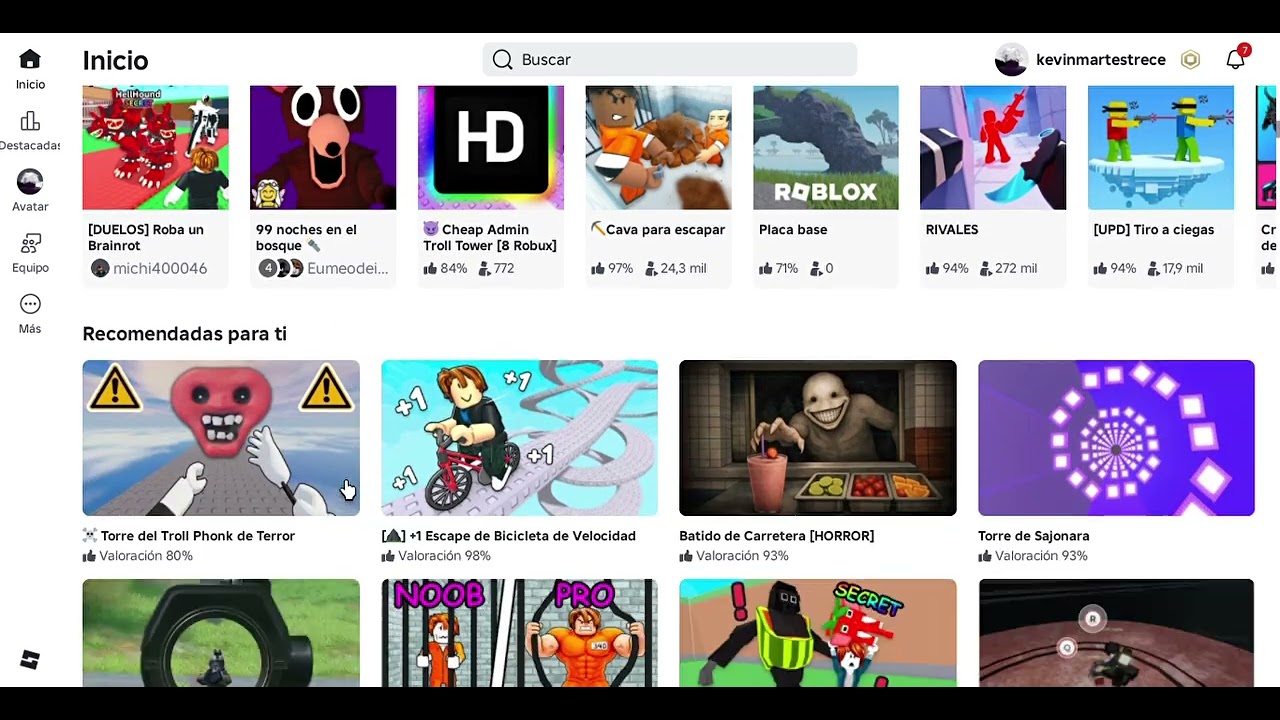
Task: Open +1 Escape de Bicicleta thumbnail
Action: pyautogui.click(x=520, y=438)
